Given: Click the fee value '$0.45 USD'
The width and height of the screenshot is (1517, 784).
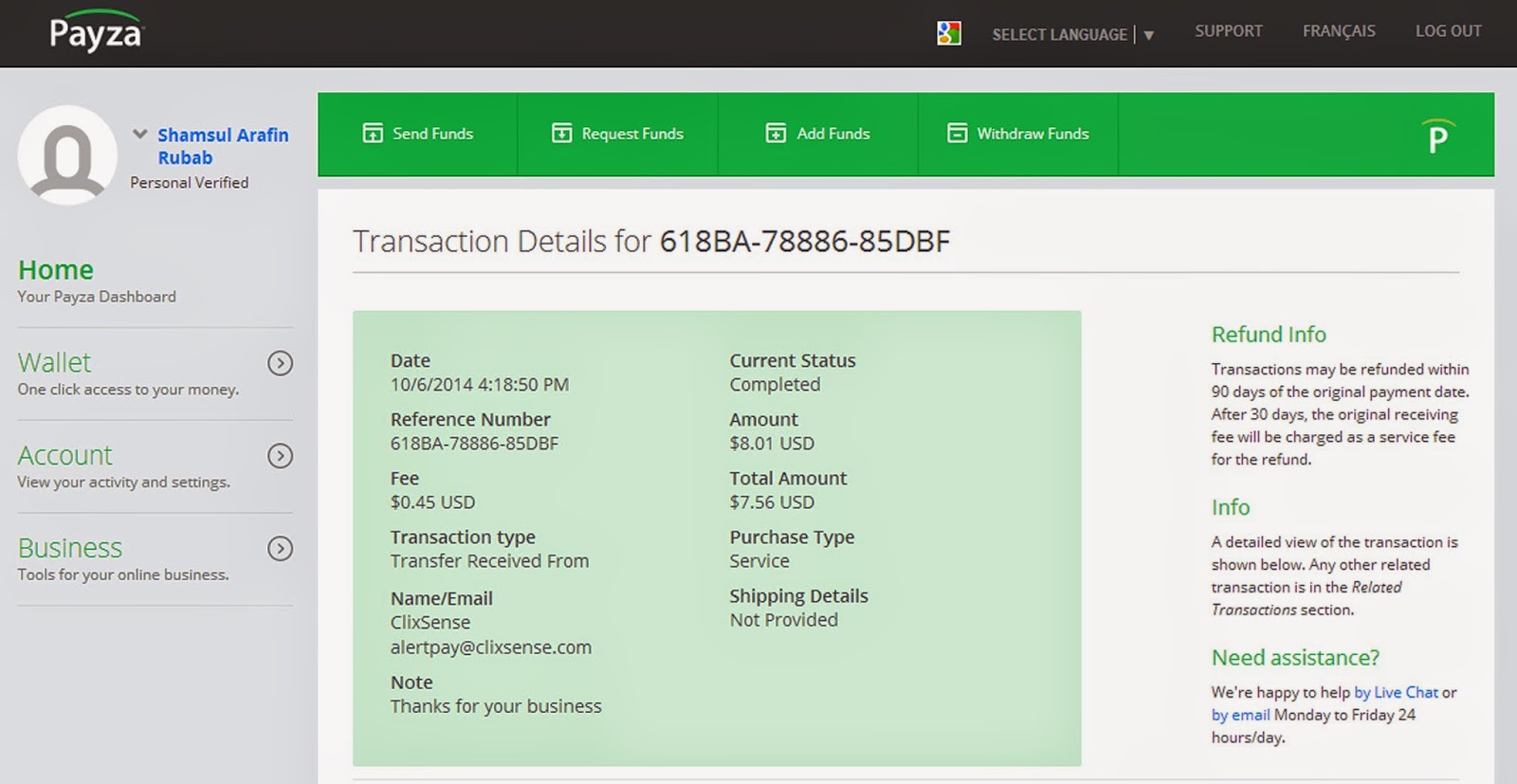Looking at the screenshot, I should (x=432, y=502).
